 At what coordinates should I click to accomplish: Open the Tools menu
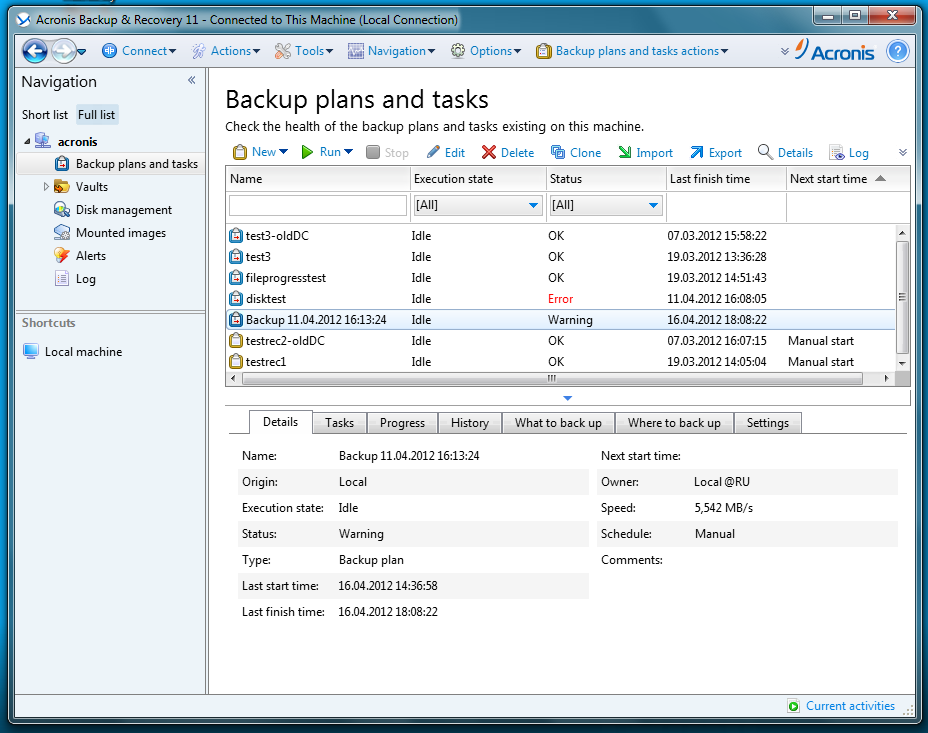click(304, 51)
